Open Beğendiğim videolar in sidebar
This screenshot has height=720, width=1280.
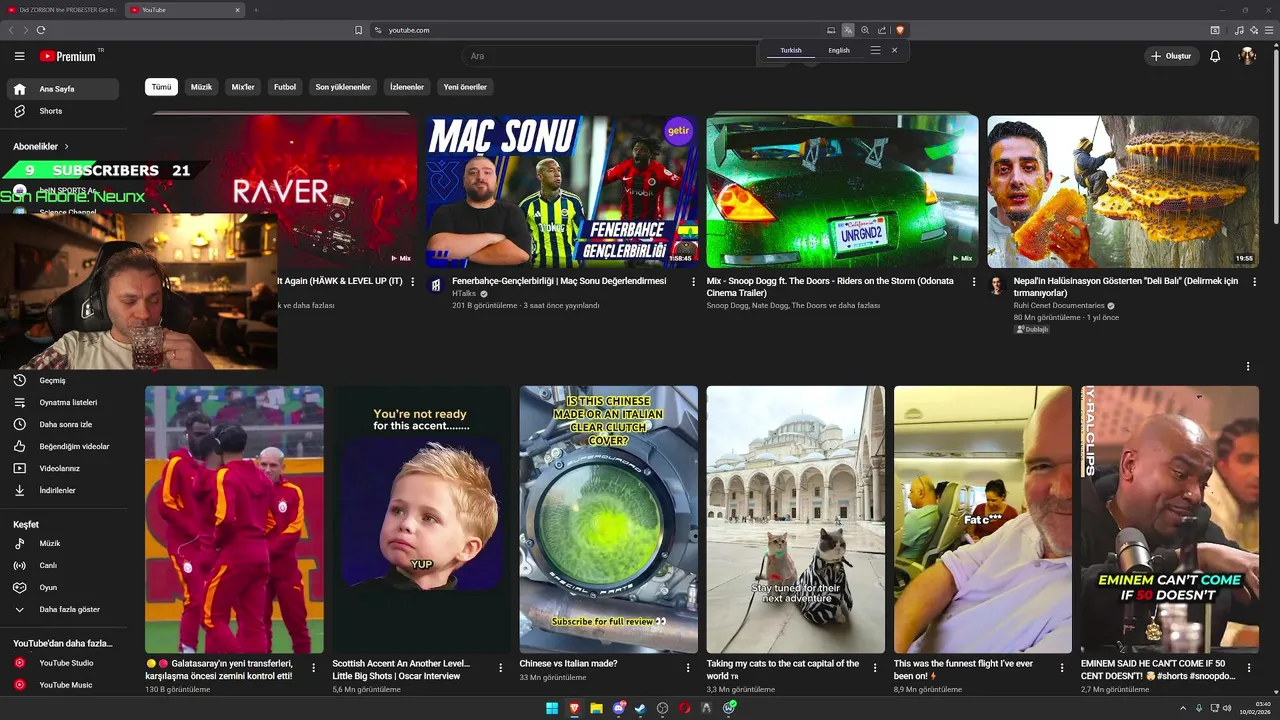coord(62,446)
